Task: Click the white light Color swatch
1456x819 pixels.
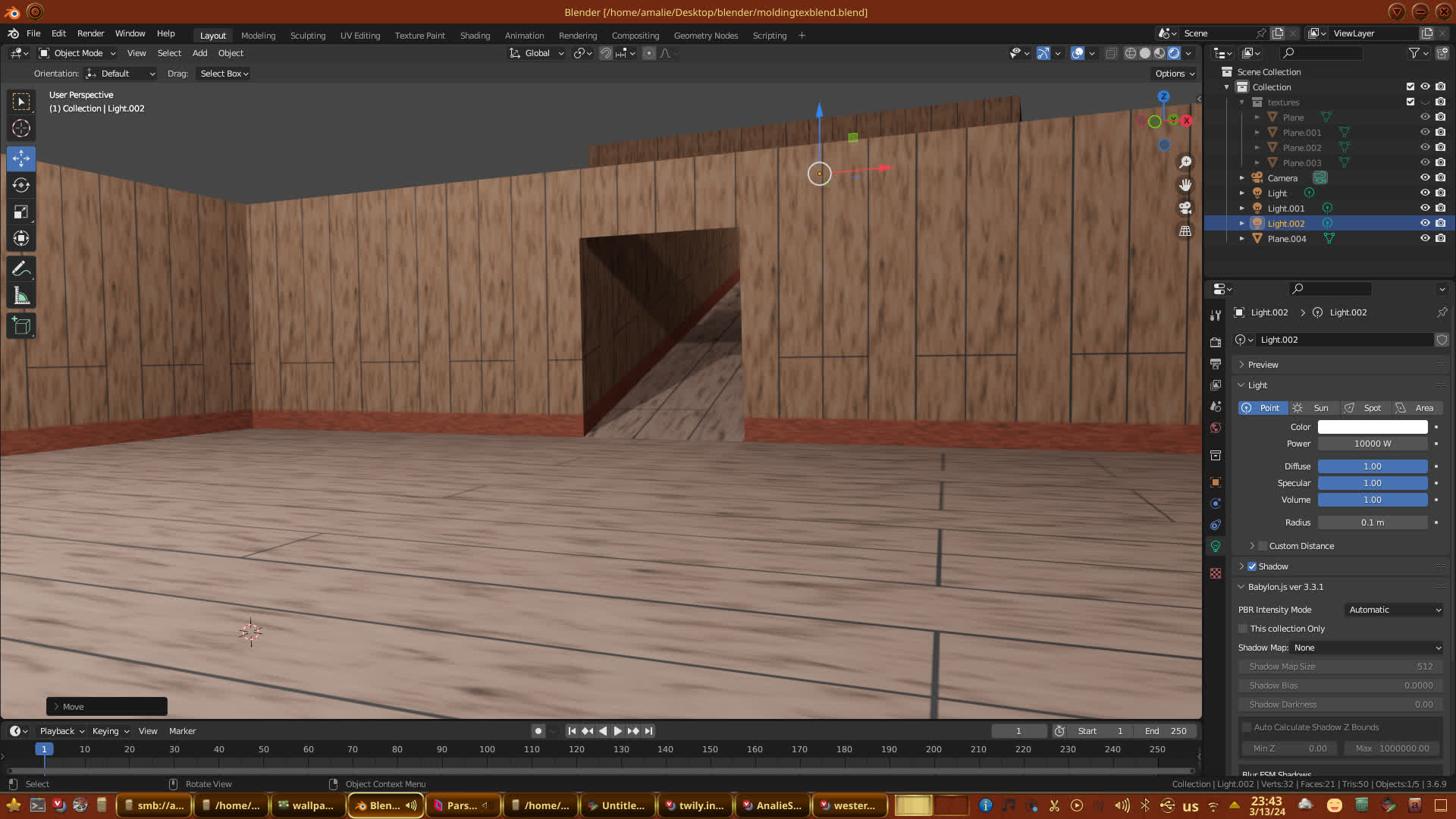Action: [1372, 427]
